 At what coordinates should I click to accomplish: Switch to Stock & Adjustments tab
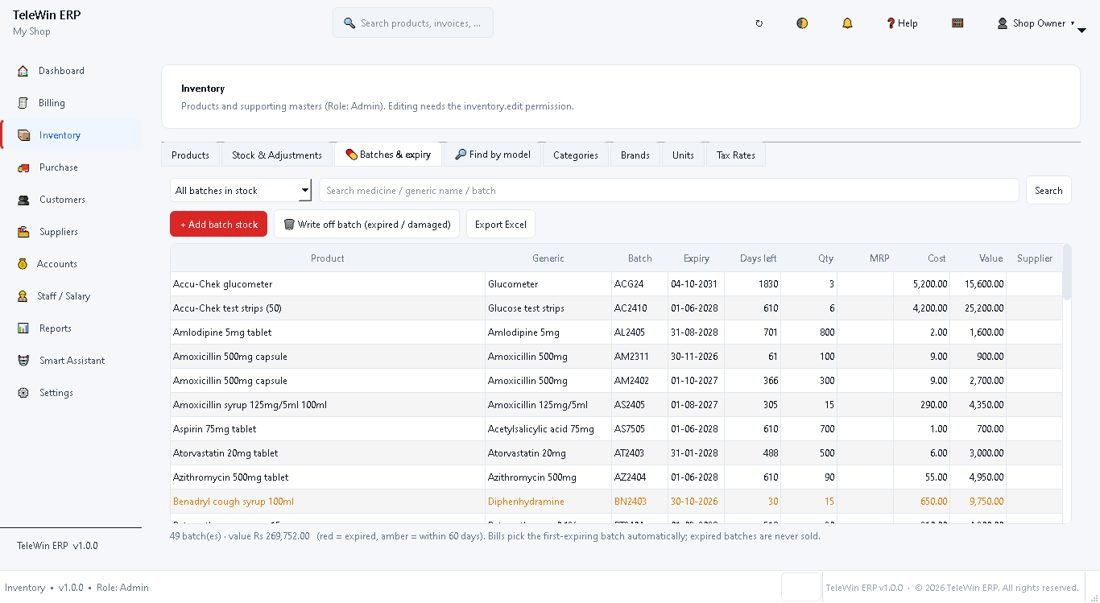coord(276,155)
